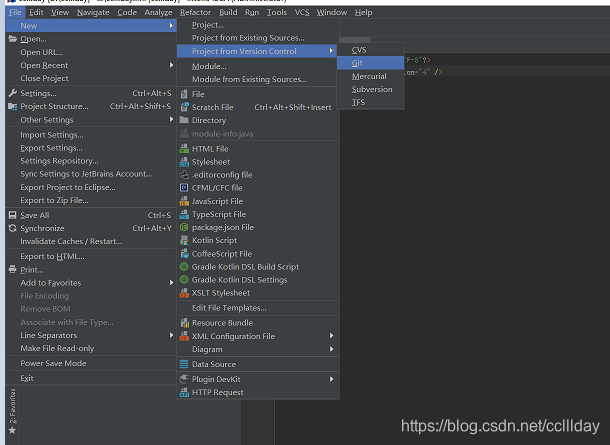Screen dimensions: 610x445
Task: Click the Settings wrench icon
Action: 12,93
